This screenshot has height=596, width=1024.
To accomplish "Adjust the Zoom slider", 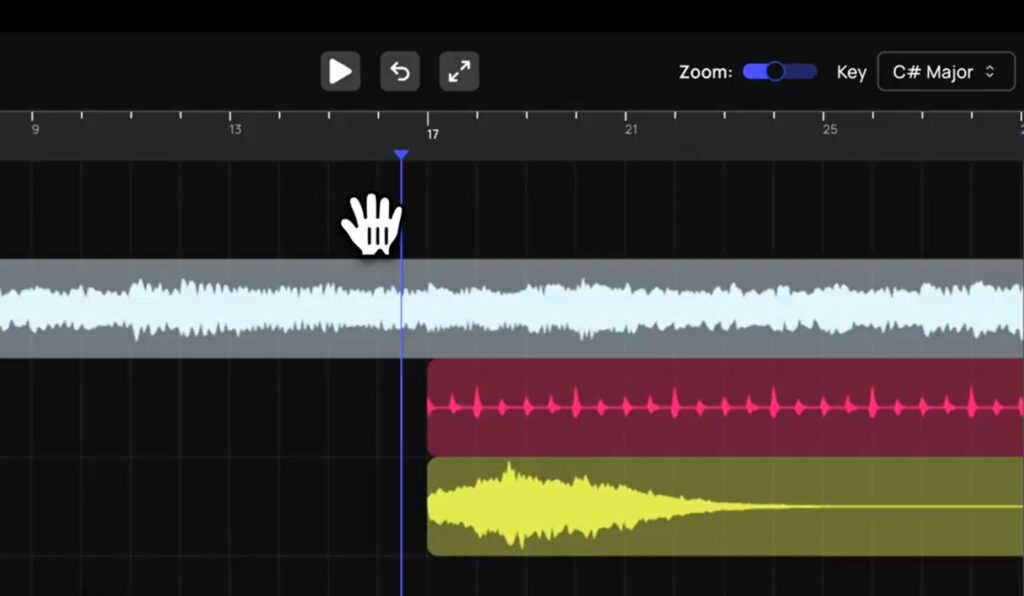I will [x=780, y=71].
